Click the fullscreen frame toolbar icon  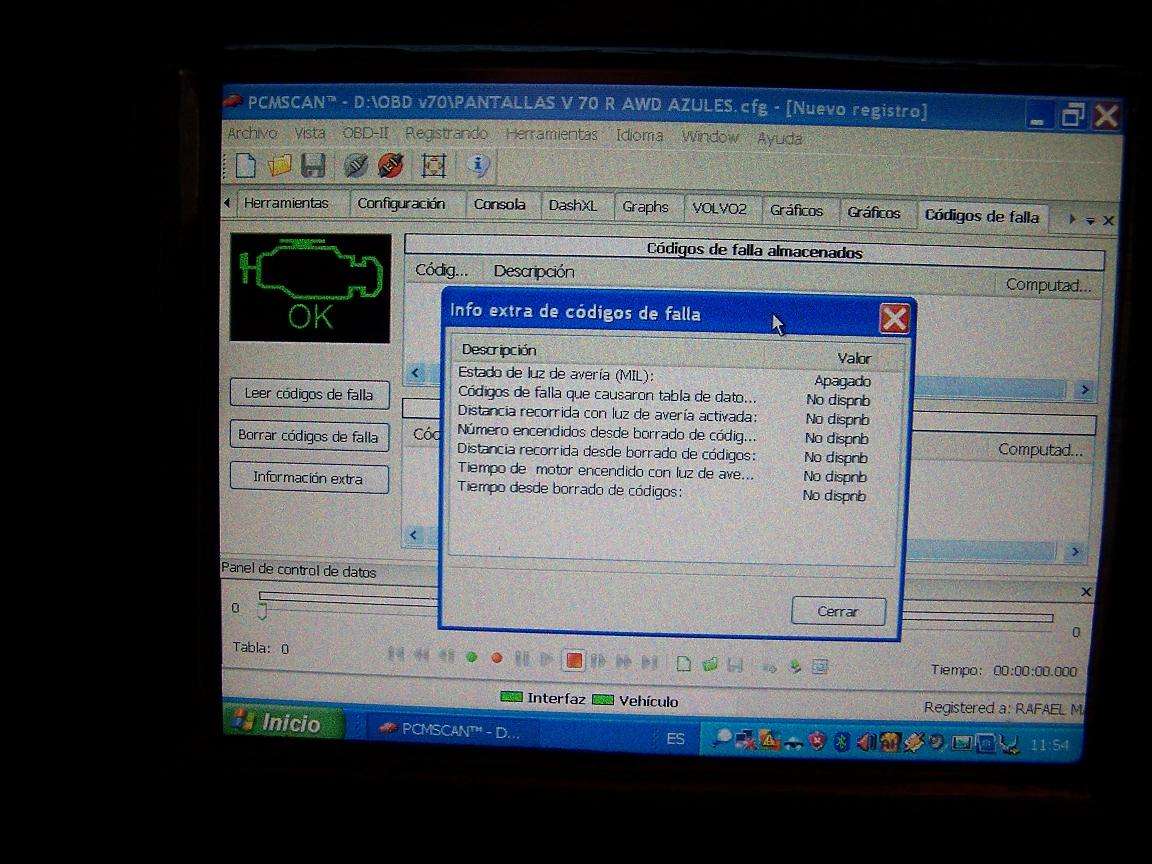point(434,165)
